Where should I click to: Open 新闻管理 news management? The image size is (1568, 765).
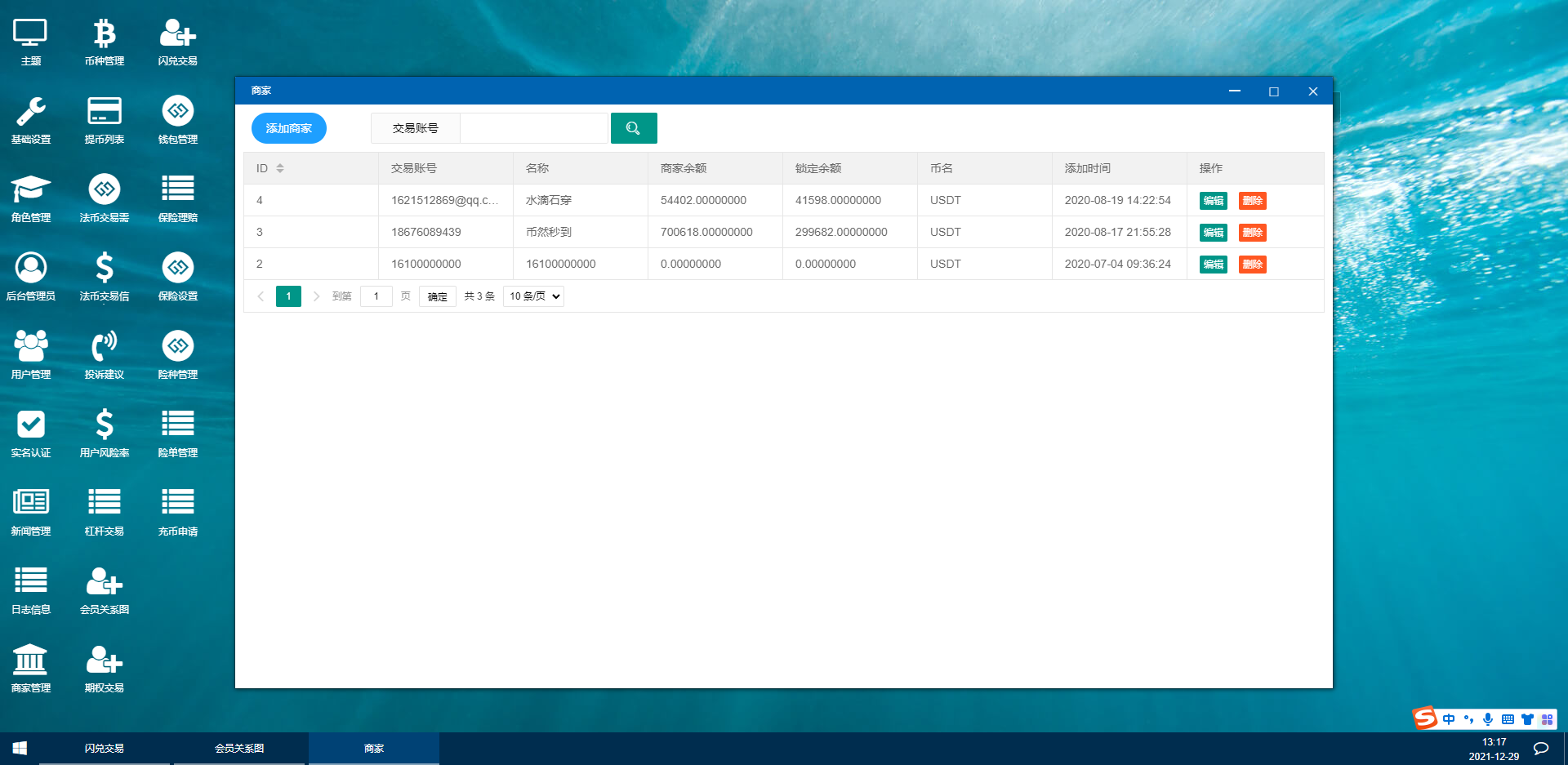(30, 510)
